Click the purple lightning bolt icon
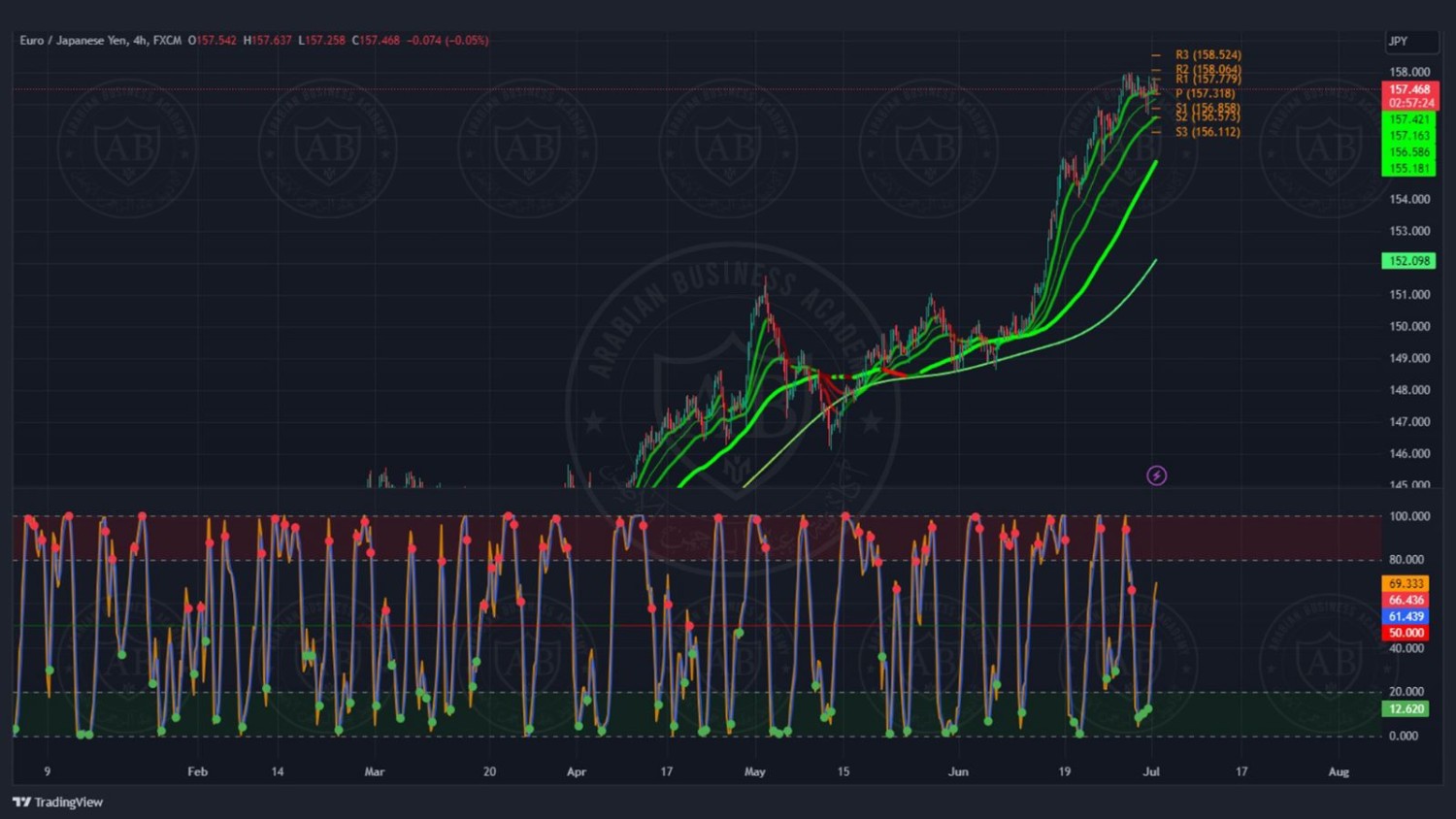Image resolution: width=1456 pixels, height=819 pixels. click(1156, 475)
